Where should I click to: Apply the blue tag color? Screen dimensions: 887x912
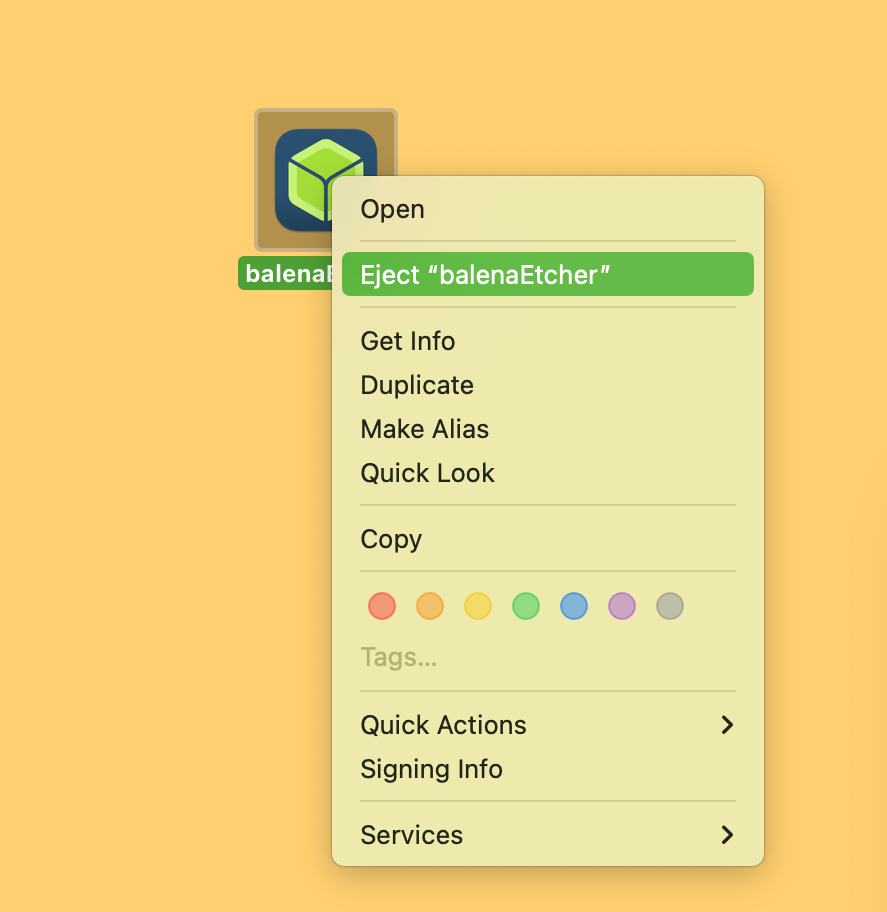pyautogui.click(x=574, y=606)
